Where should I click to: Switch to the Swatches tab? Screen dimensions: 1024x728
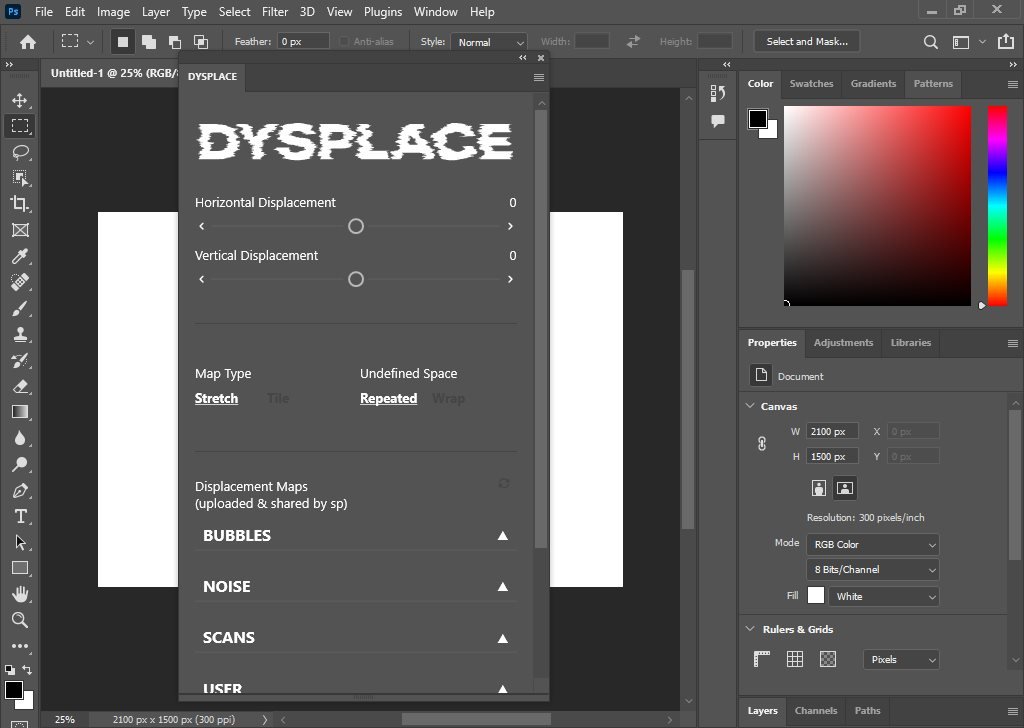tap(811, 84)
